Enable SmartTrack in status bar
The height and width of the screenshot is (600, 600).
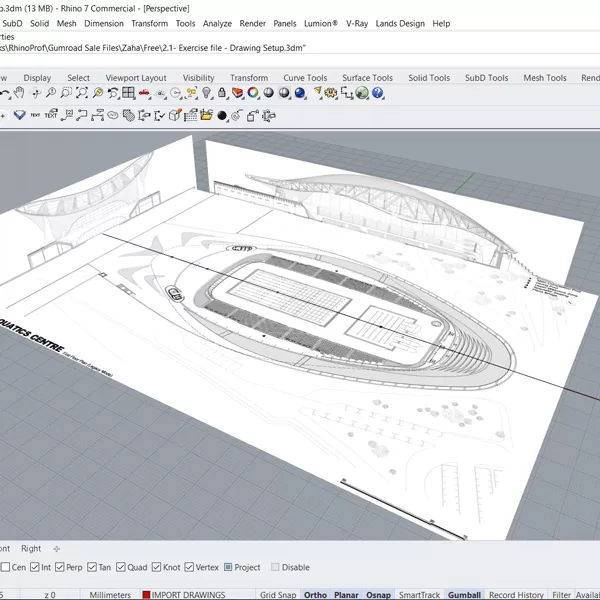(x=419, y=595)
